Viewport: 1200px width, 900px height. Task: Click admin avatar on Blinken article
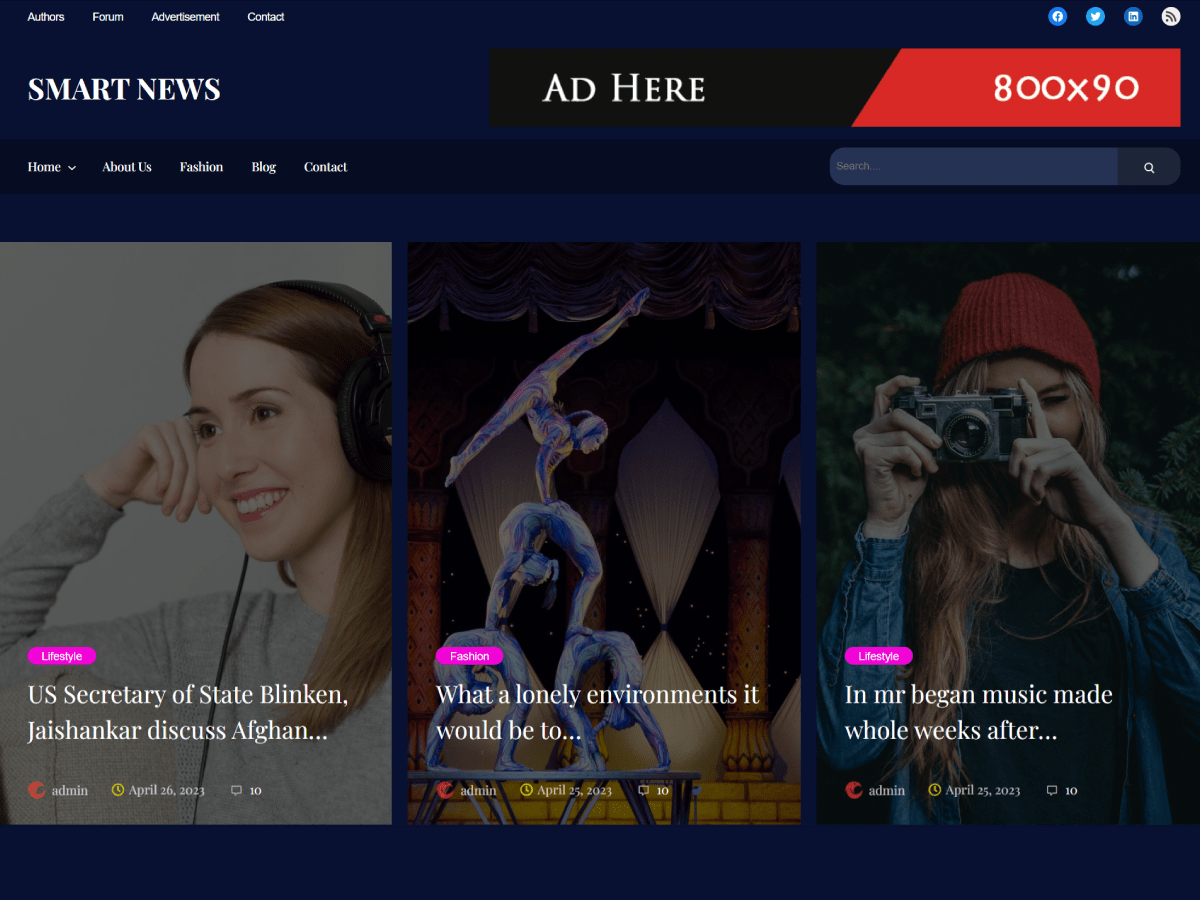pyautogui.click(x=37, y=790)
